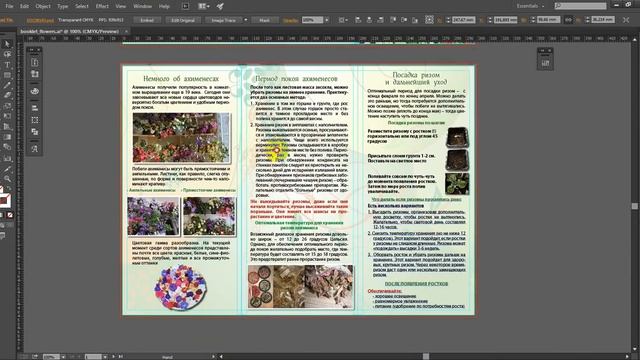The width and height of the screenshot is (640, 360).
Task: Close the booklet_flowers.ai document tab
Action: tap(126, 31)
